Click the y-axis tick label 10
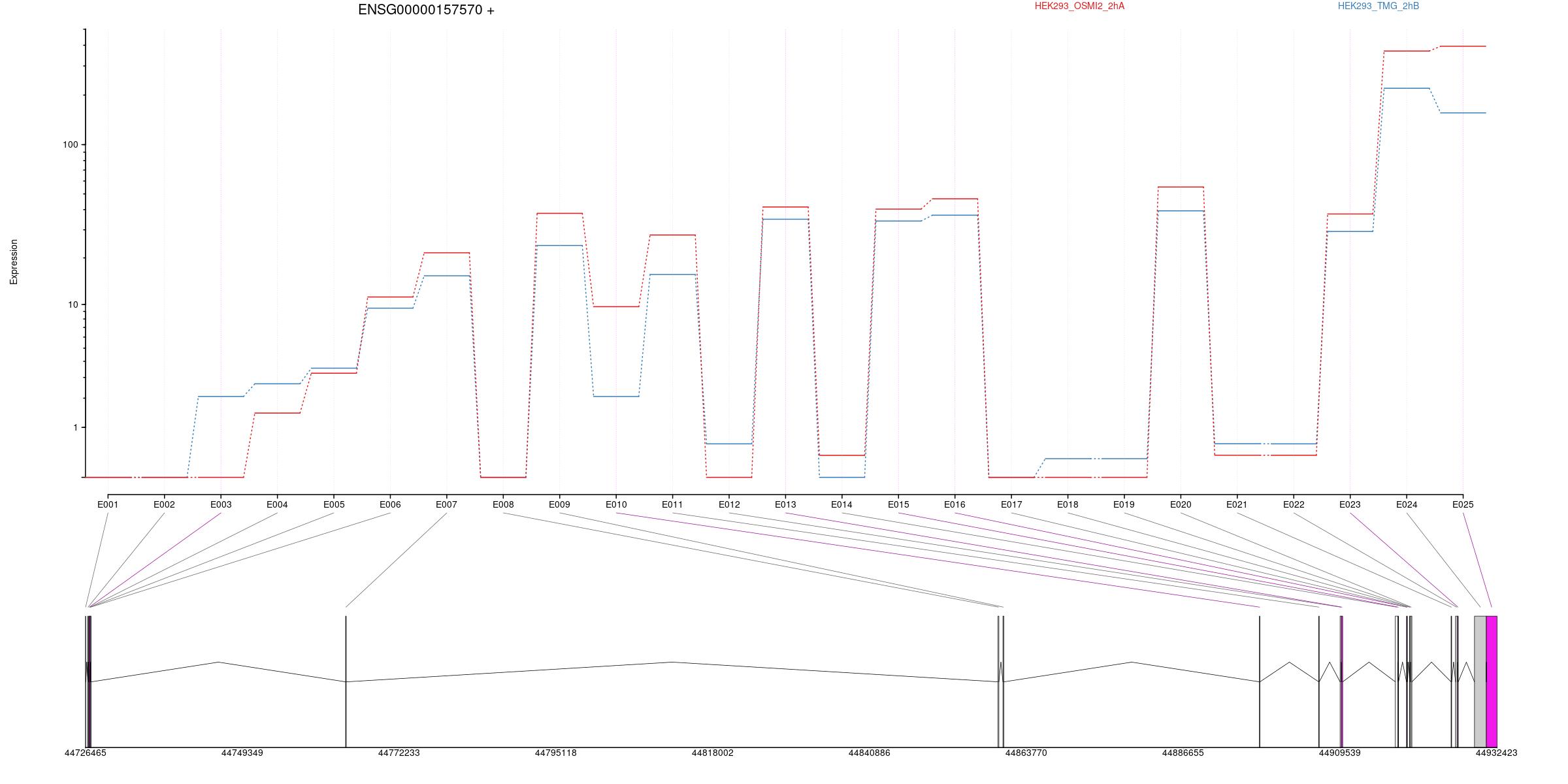The image size is (1568, 784). 72,304
